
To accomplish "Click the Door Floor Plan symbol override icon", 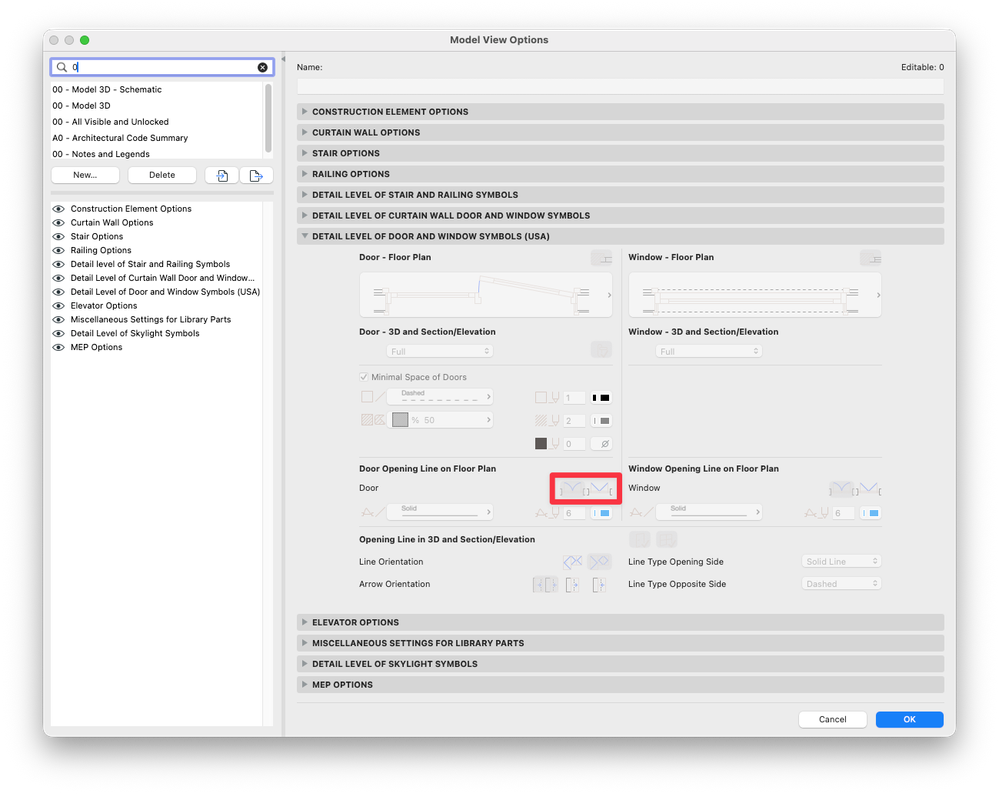I will click(601, 257).
